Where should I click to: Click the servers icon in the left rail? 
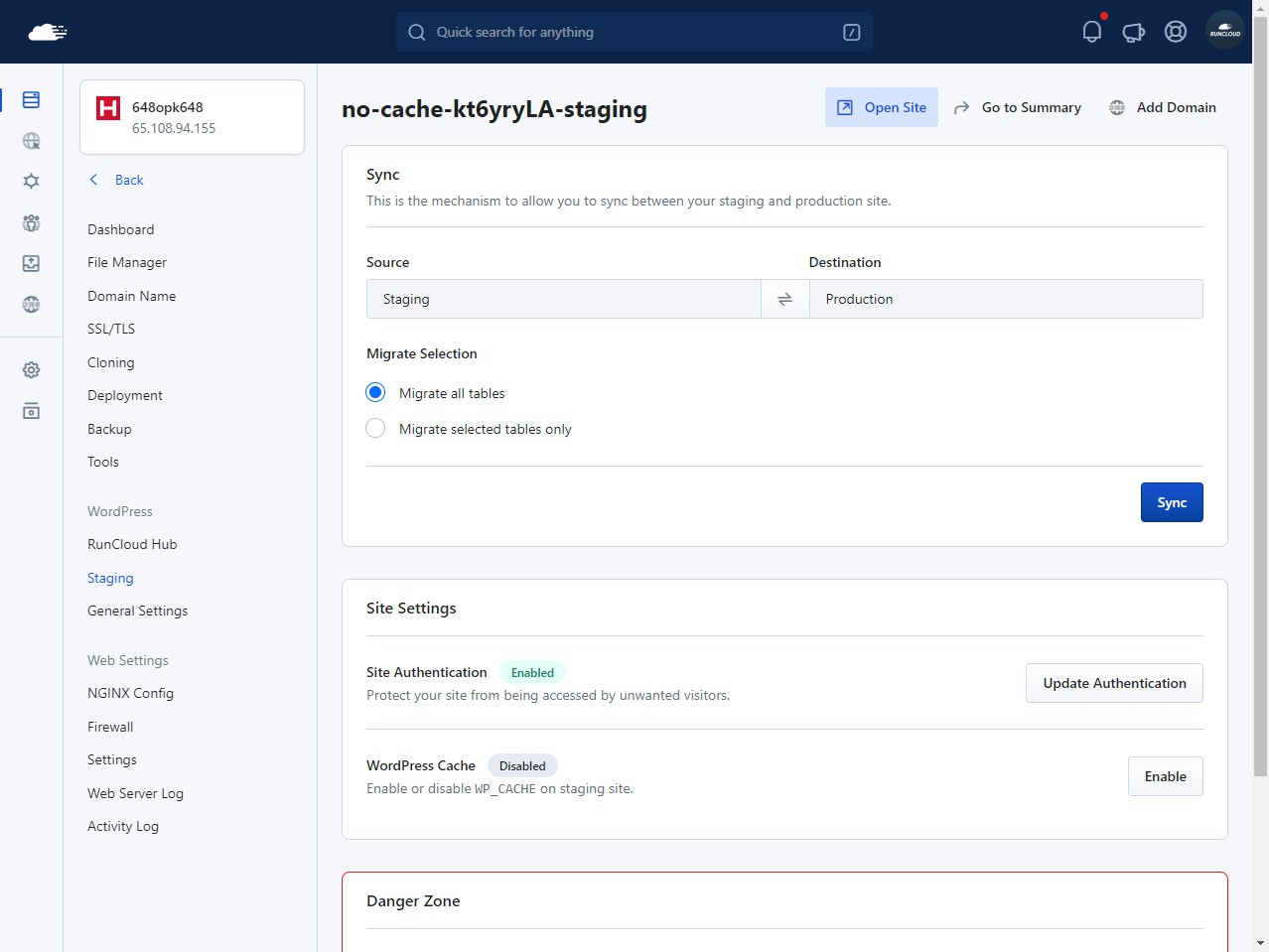(31, 99)
